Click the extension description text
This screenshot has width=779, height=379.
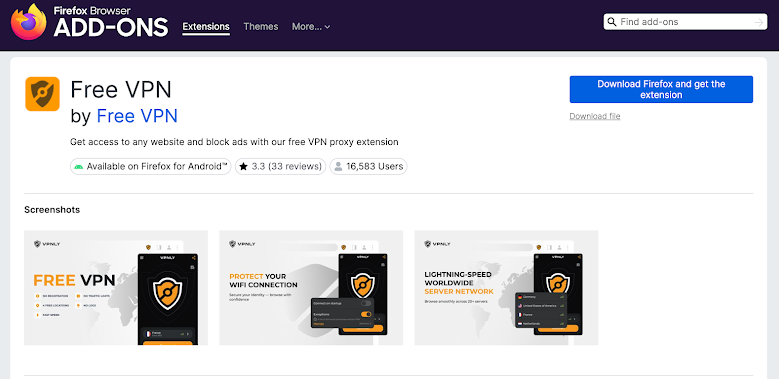[234, 142]
